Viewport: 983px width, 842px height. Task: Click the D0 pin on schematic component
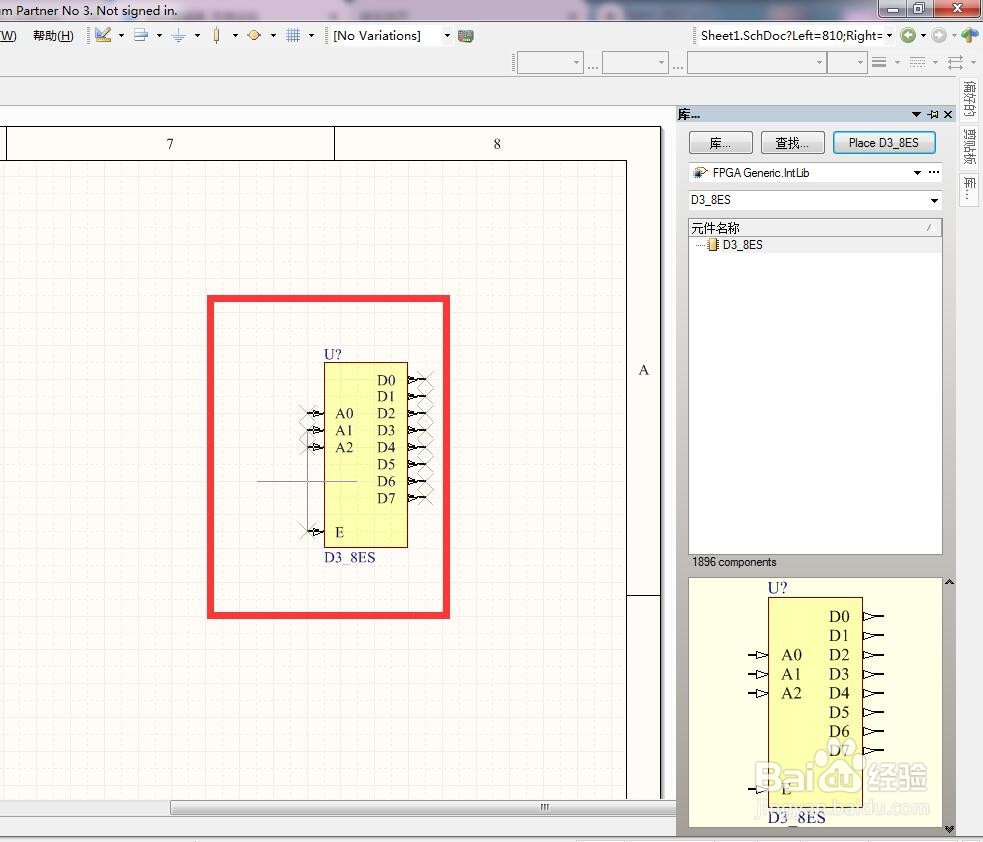[x=417, y=380]
